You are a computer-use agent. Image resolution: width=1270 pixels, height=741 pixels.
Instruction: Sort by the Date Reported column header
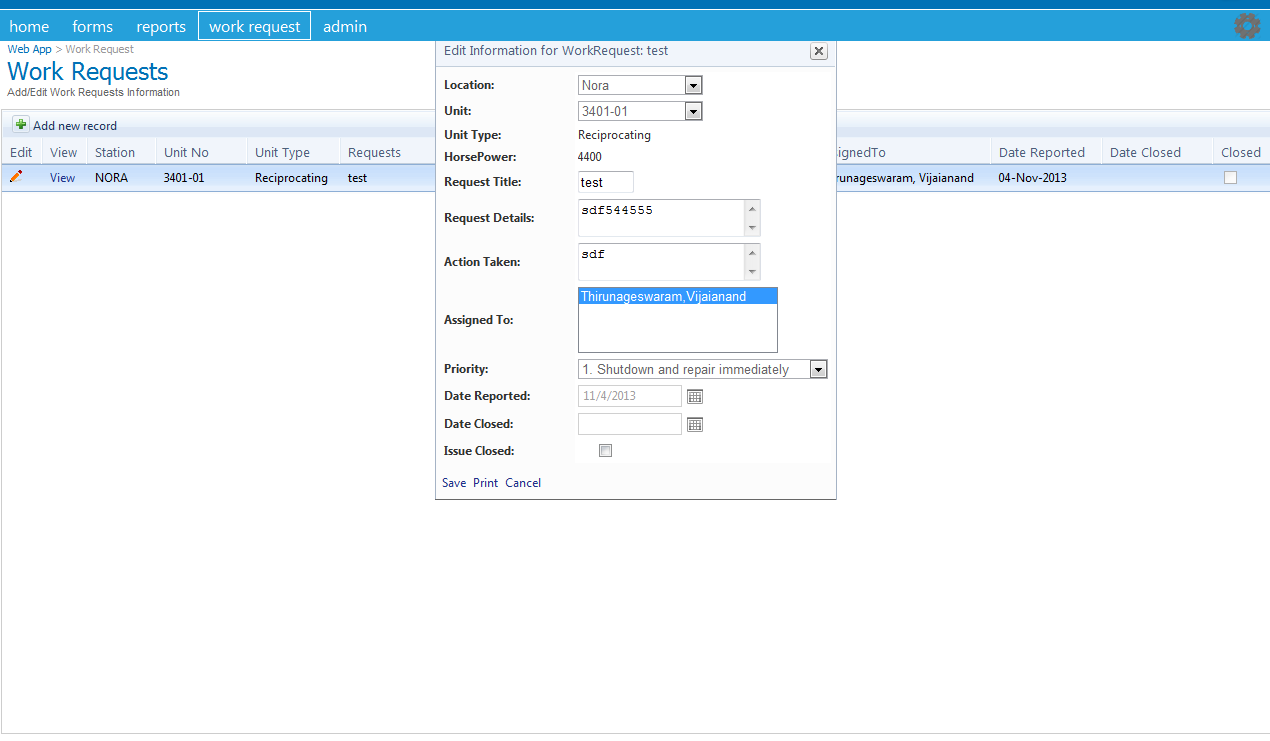pyautogui.click(x=1042, y=152)
